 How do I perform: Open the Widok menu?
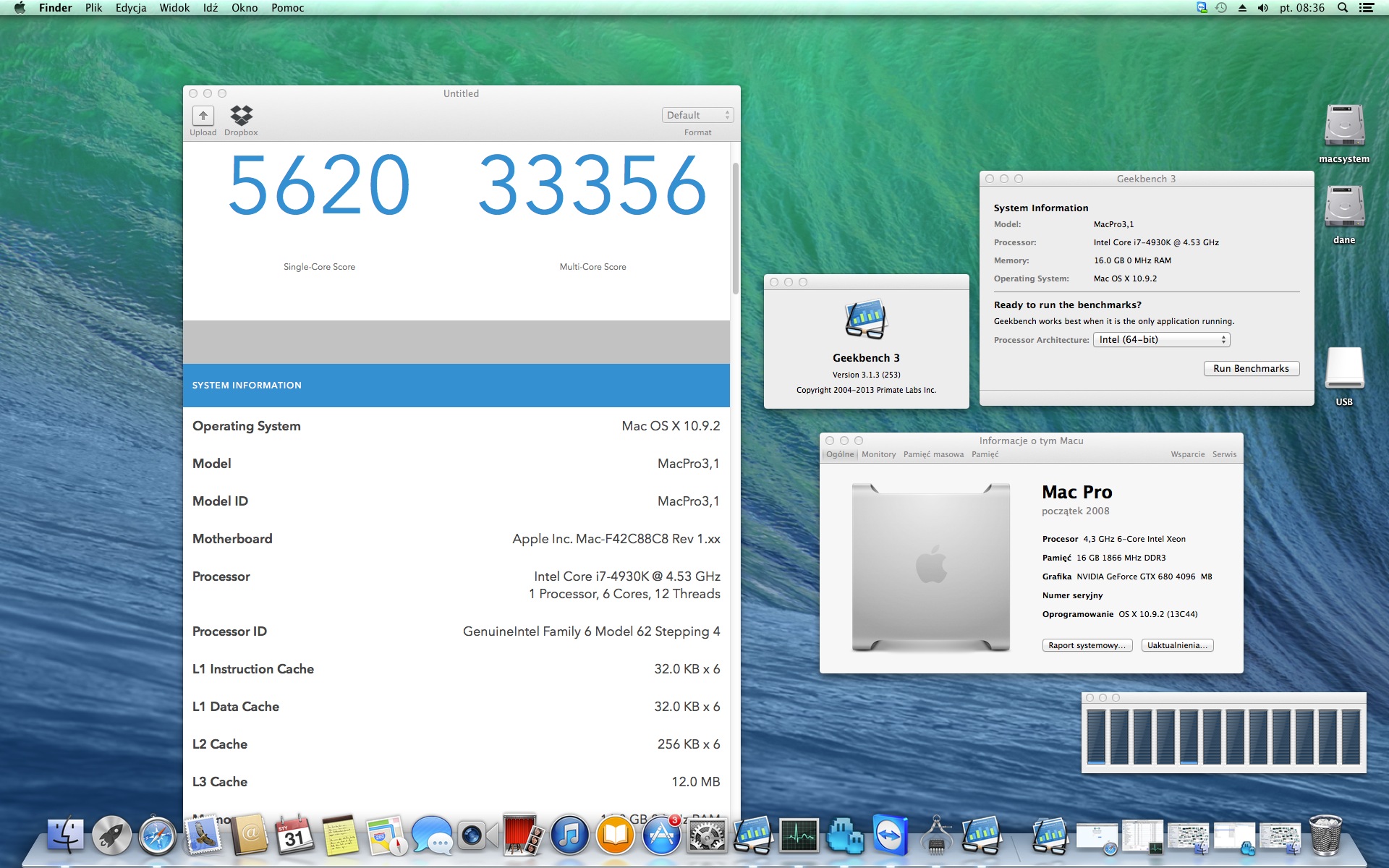click(x=174, y=8)
